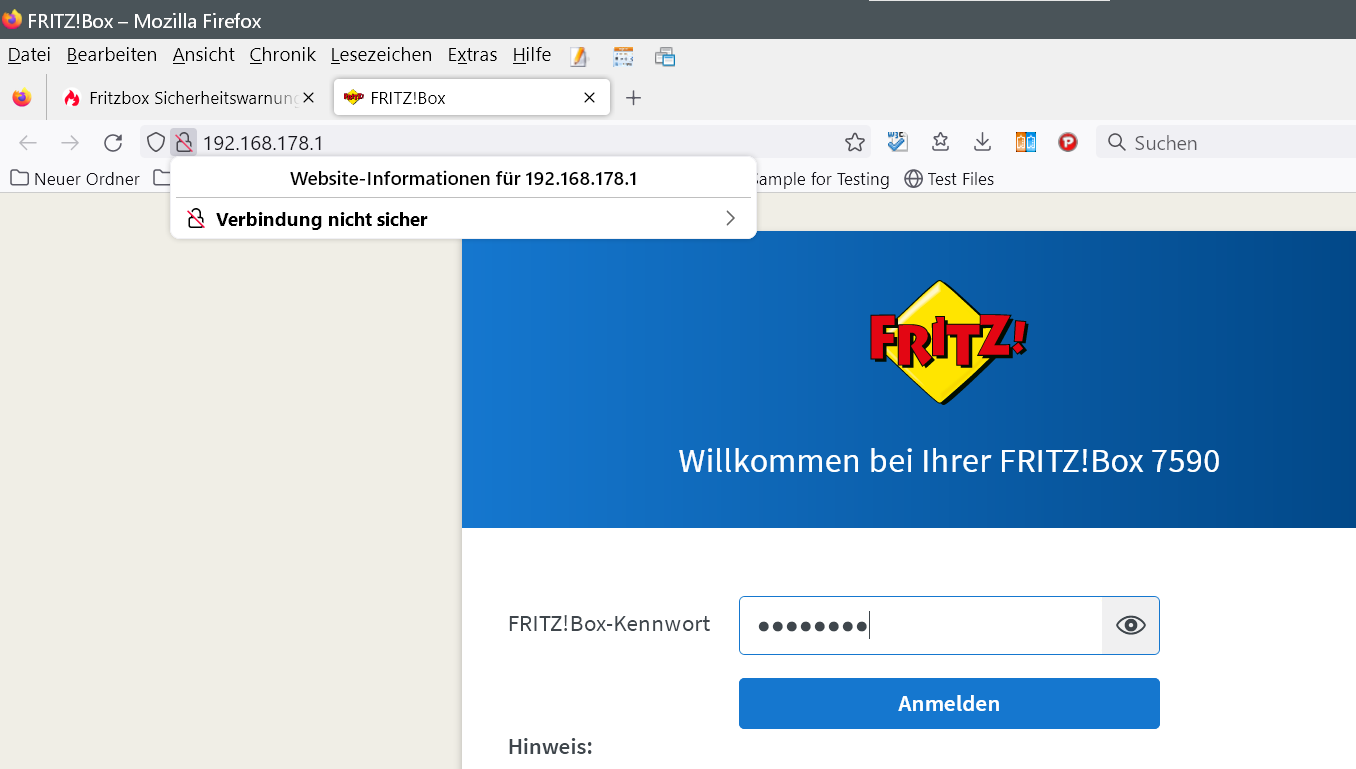
Task: Click the Anmelden button
Action: (x=949, y=704)
